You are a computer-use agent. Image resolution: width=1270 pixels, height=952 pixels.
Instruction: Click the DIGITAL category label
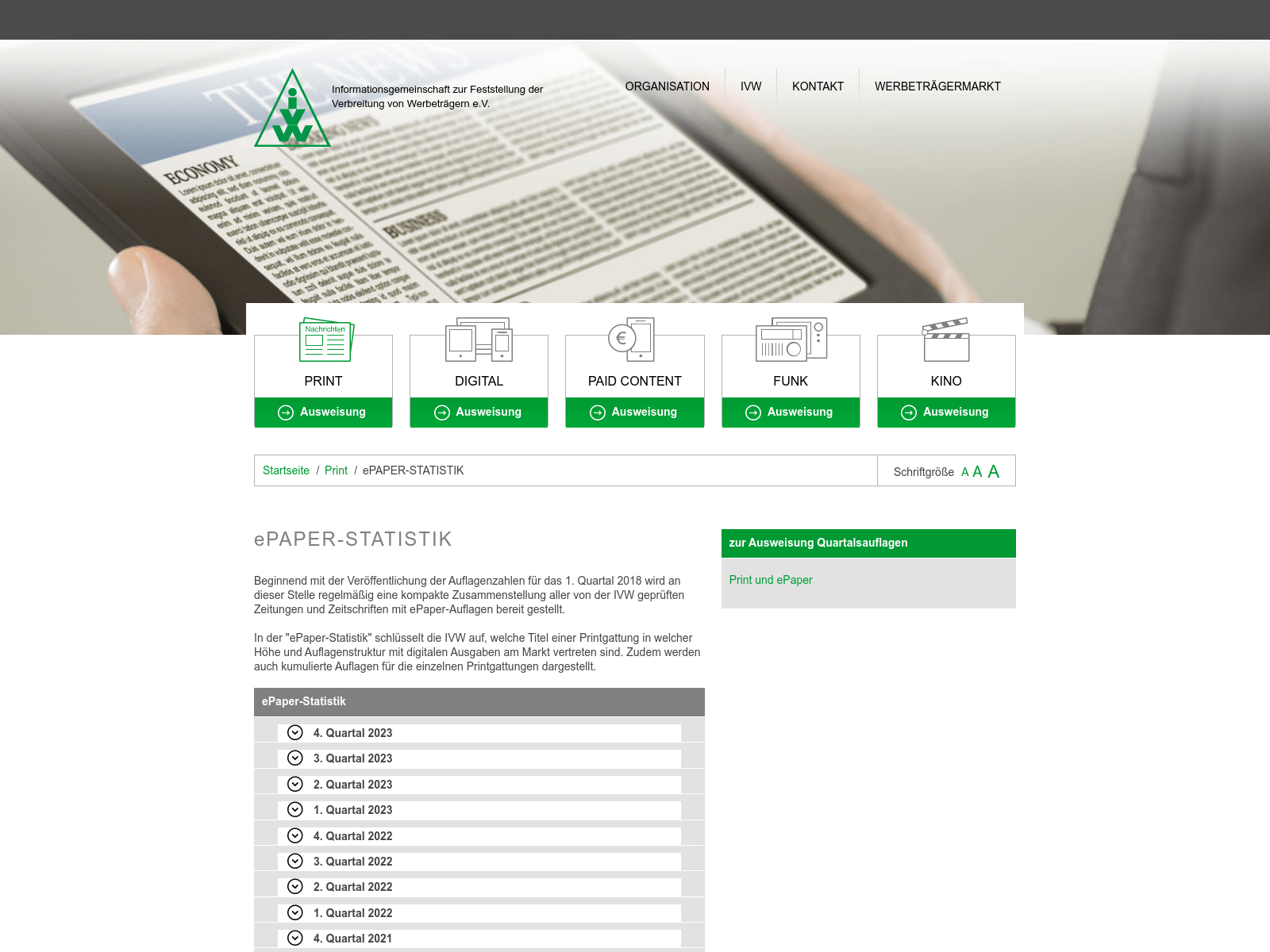(x=479, y=381)
